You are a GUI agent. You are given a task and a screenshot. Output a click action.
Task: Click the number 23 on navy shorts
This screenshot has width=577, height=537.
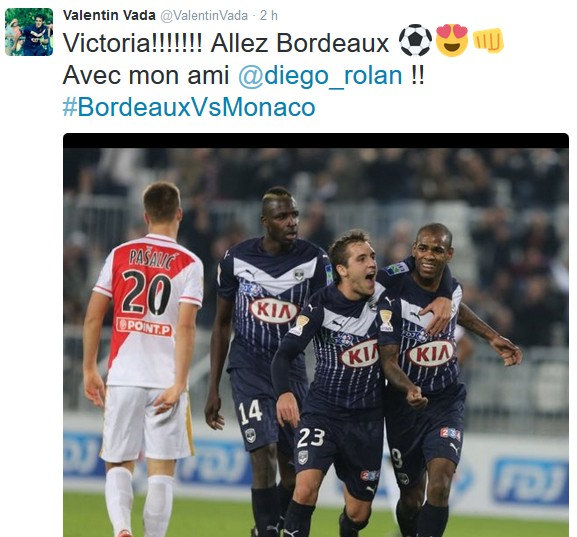(311, 437)
